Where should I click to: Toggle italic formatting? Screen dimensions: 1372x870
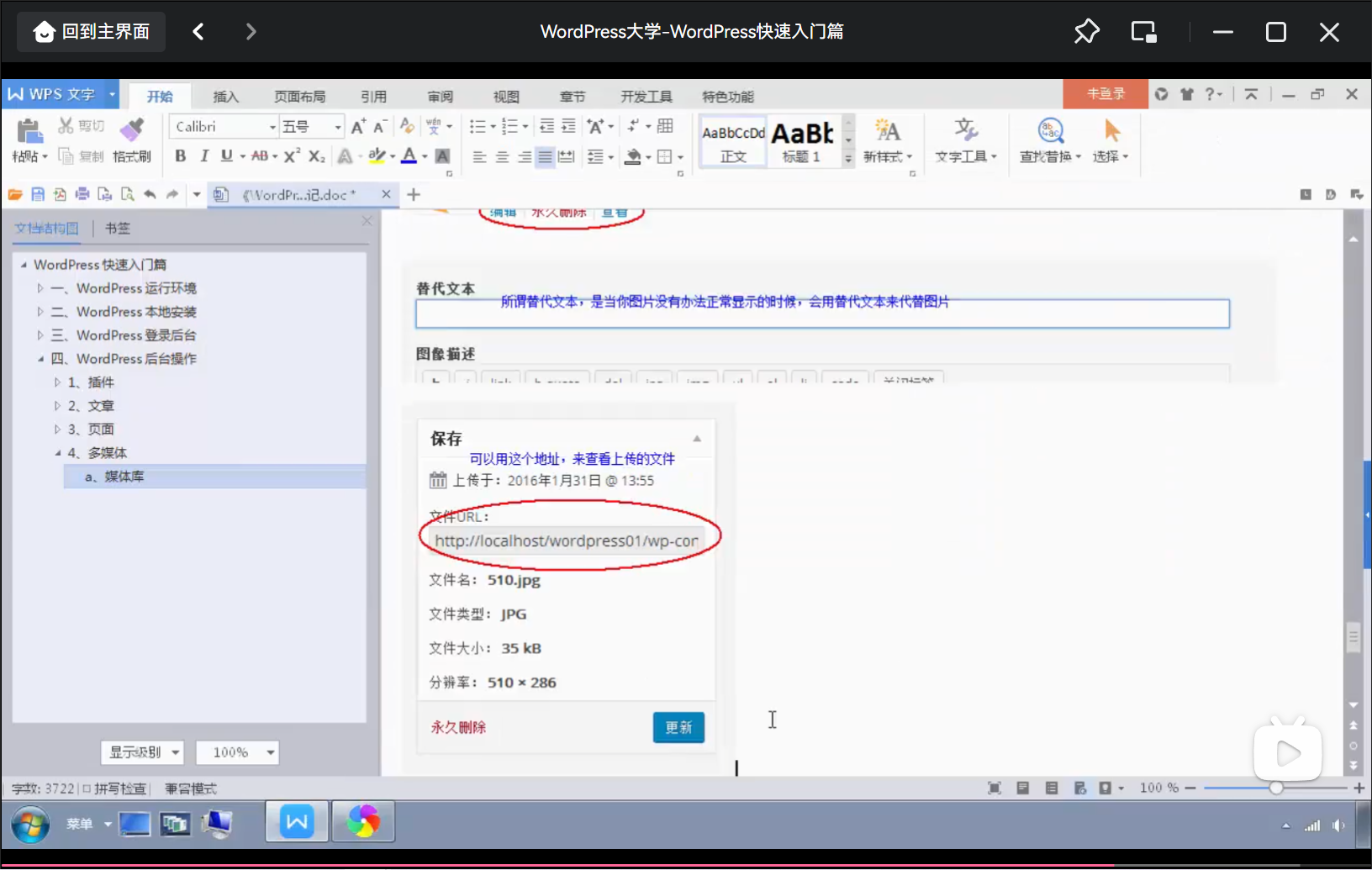click(x=203, y=156)
